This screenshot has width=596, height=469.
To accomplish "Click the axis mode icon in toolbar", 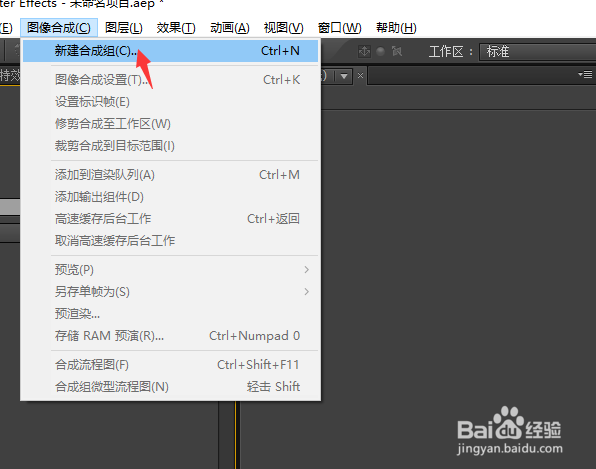I will pyautogui.click(x=364, y=51).
